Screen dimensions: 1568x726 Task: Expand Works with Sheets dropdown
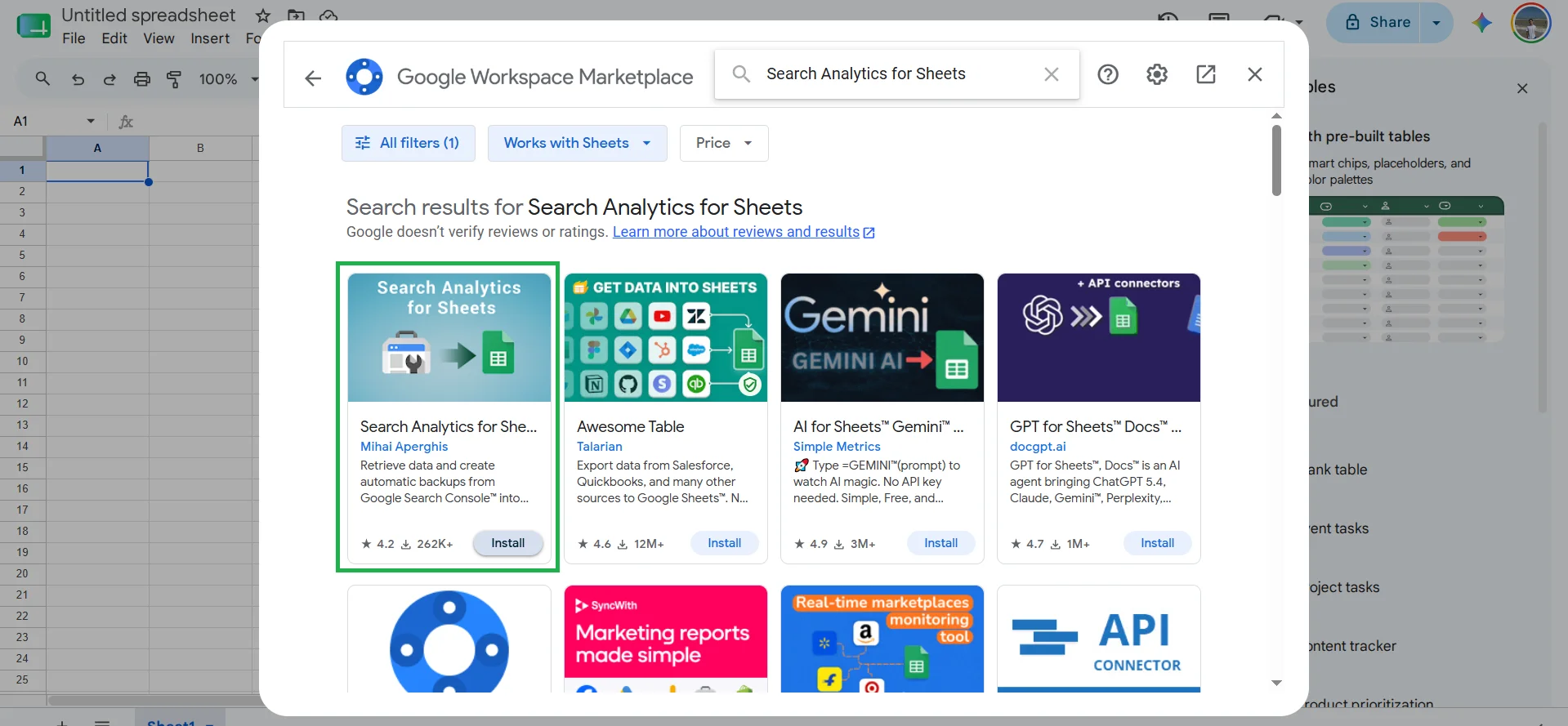pyautogui.click(x=578, y=143)
